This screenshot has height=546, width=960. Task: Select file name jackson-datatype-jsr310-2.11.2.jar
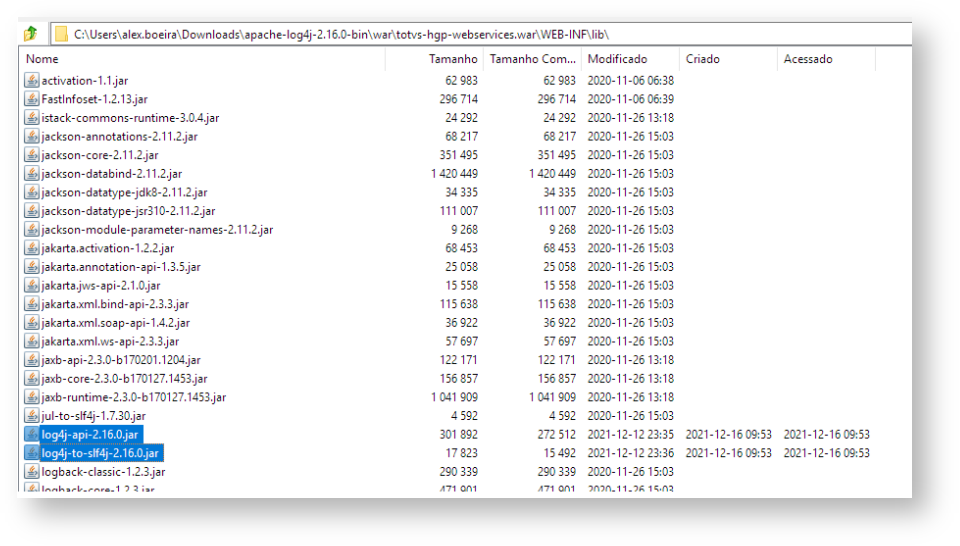(x=129, y=211)
